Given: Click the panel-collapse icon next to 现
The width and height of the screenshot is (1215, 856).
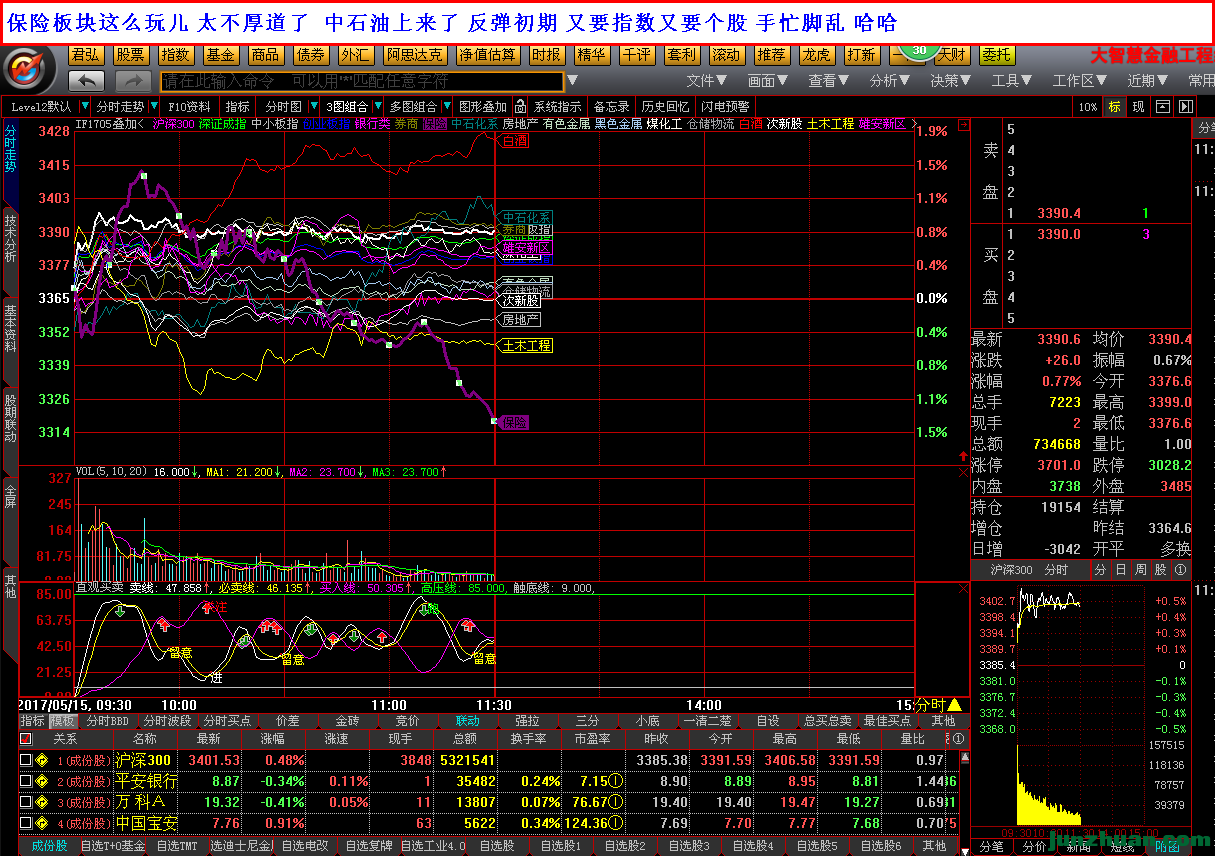Looking at the screenshot, I should 1163,106.
